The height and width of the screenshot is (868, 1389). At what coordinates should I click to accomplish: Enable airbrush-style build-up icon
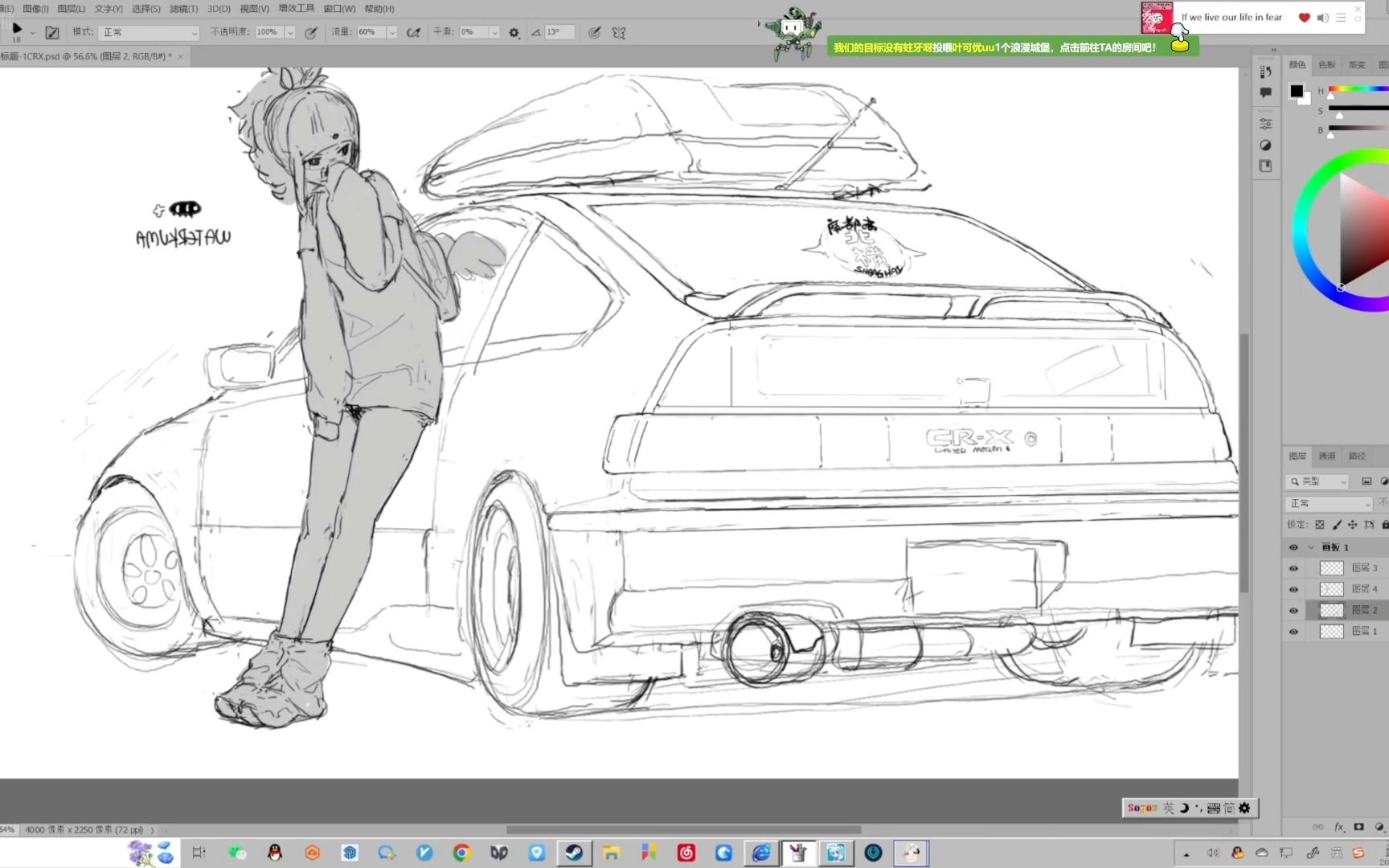tap(413, 32)
